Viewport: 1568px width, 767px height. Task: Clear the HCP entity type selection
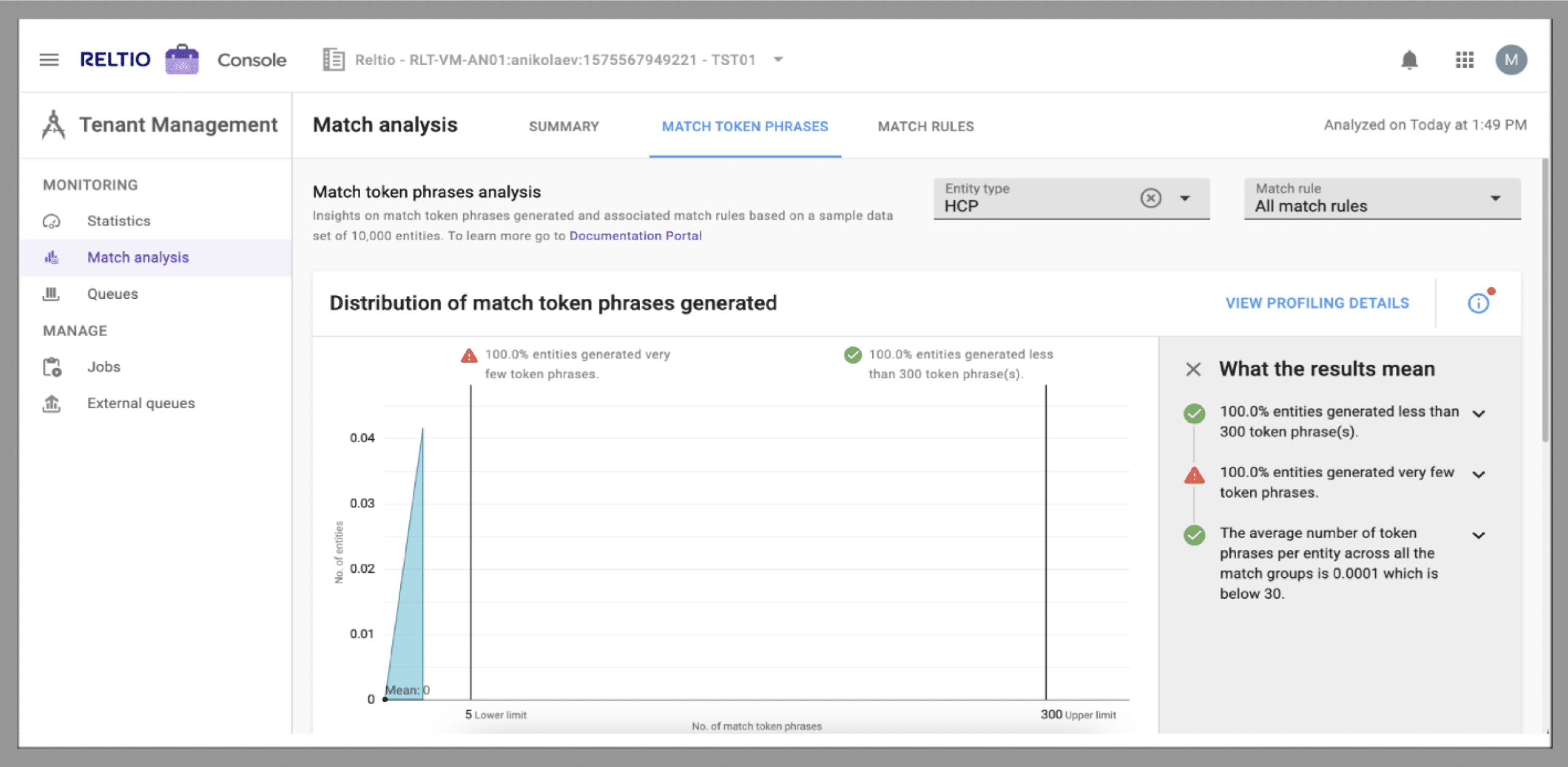1150,198
